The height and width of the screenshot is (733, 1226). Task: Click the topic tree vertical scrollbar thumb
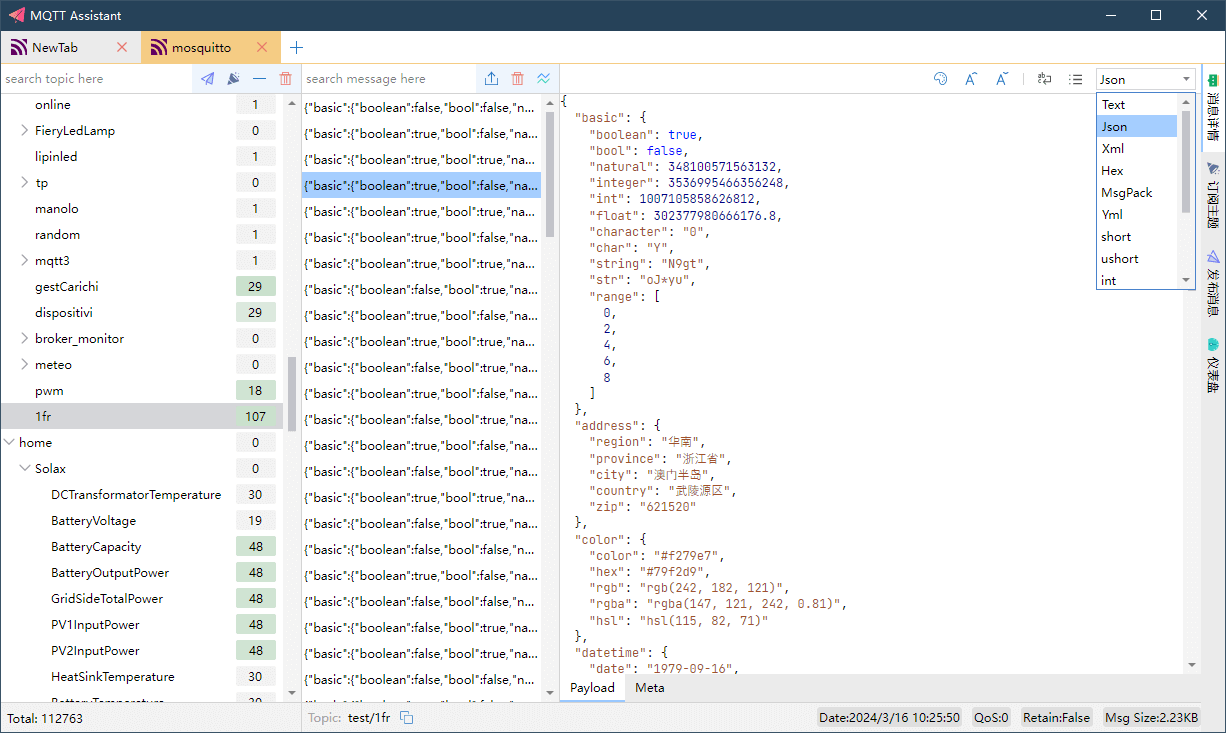[x=291, y=393]
